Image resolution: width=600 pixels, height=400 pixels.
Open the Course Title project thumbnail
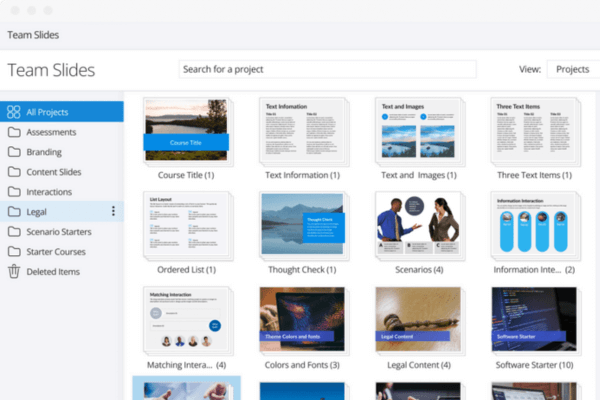[x=188, y=131]
